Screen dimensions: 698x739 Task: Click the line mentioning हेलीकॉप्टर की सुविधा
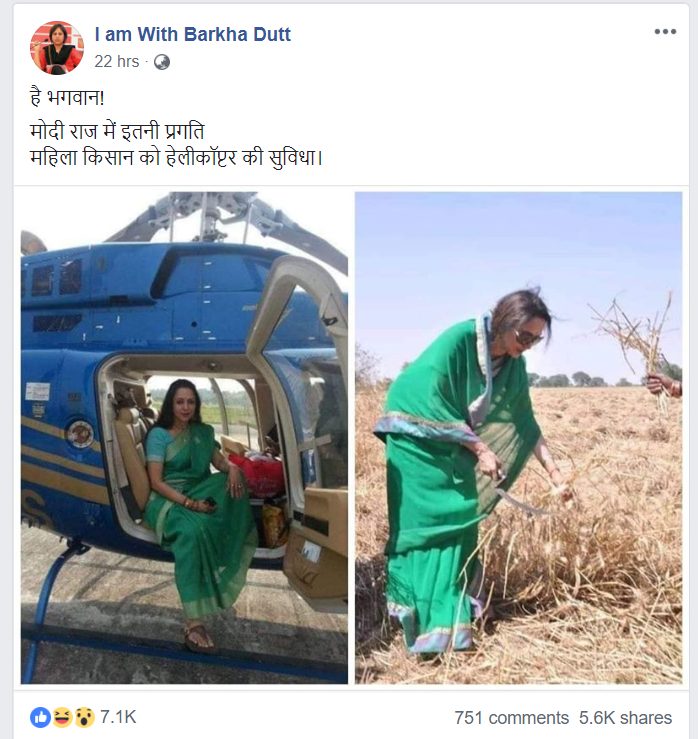[x=176, y=157]
